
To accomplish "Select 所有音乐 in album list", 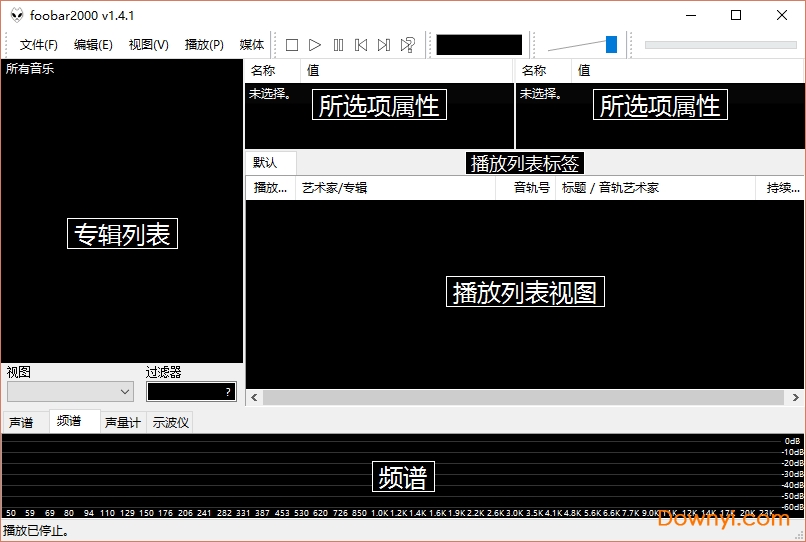I will [30, 68].
